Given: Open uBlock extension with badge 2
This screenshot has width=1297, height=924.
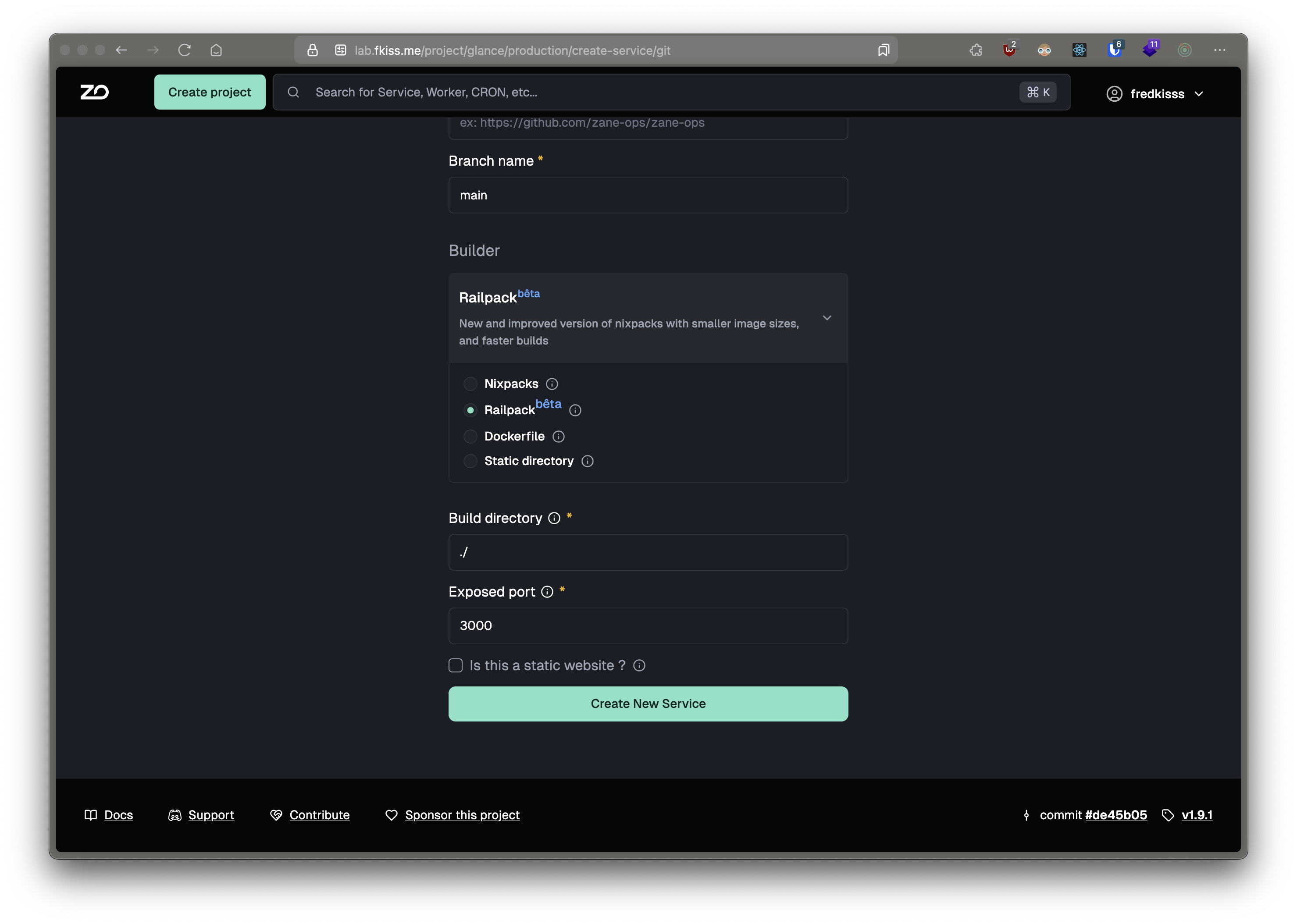Looking at the screenshot, I should tap(1010, 50).
